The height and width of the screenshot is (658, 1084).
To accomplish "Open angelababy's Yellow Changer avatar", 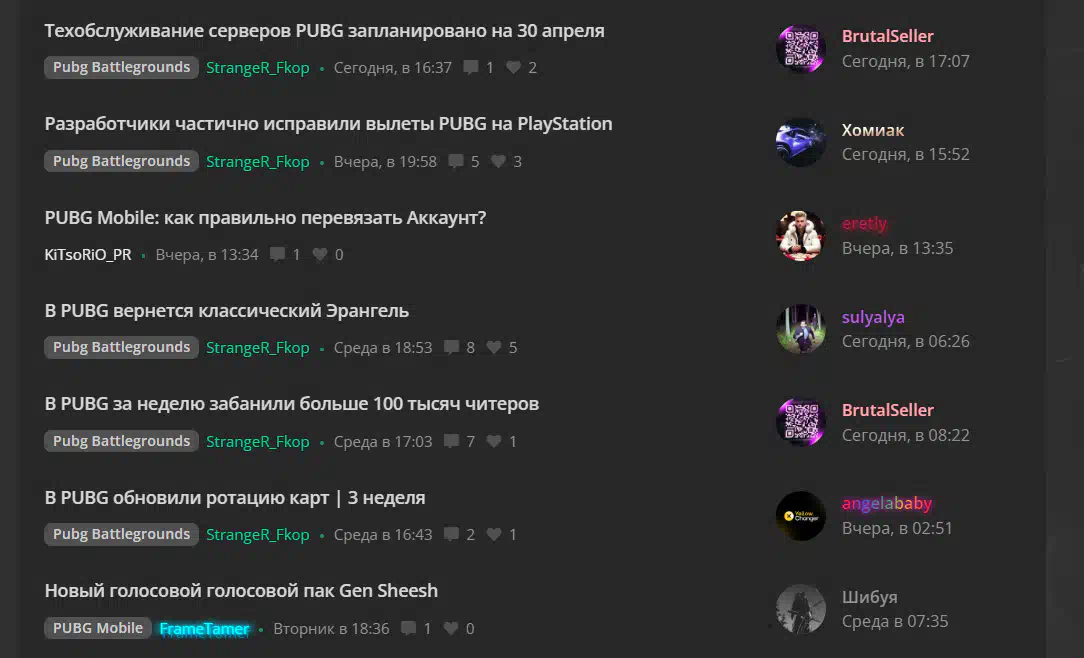I will click(801, 516).
